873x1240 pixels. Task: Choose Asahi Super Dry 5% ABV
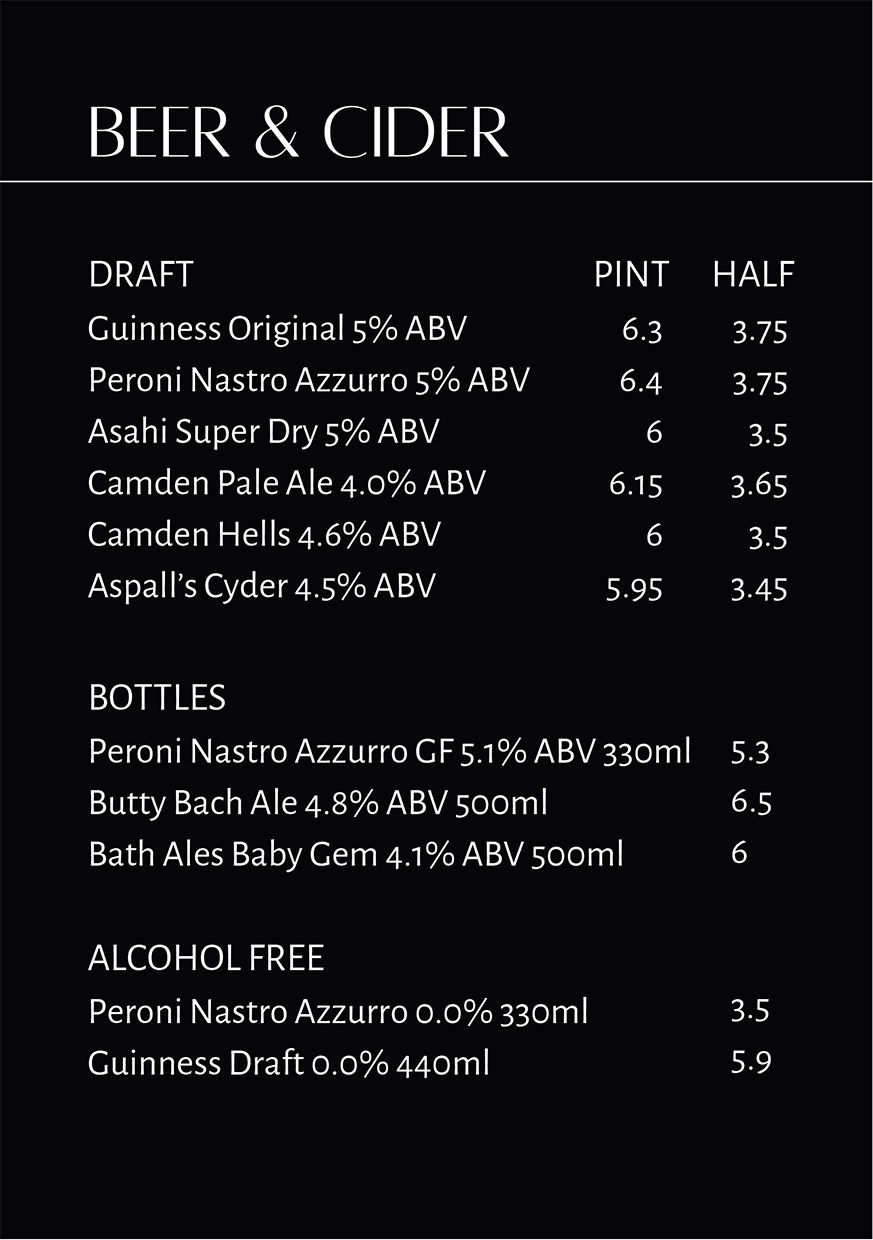[263, 432]
